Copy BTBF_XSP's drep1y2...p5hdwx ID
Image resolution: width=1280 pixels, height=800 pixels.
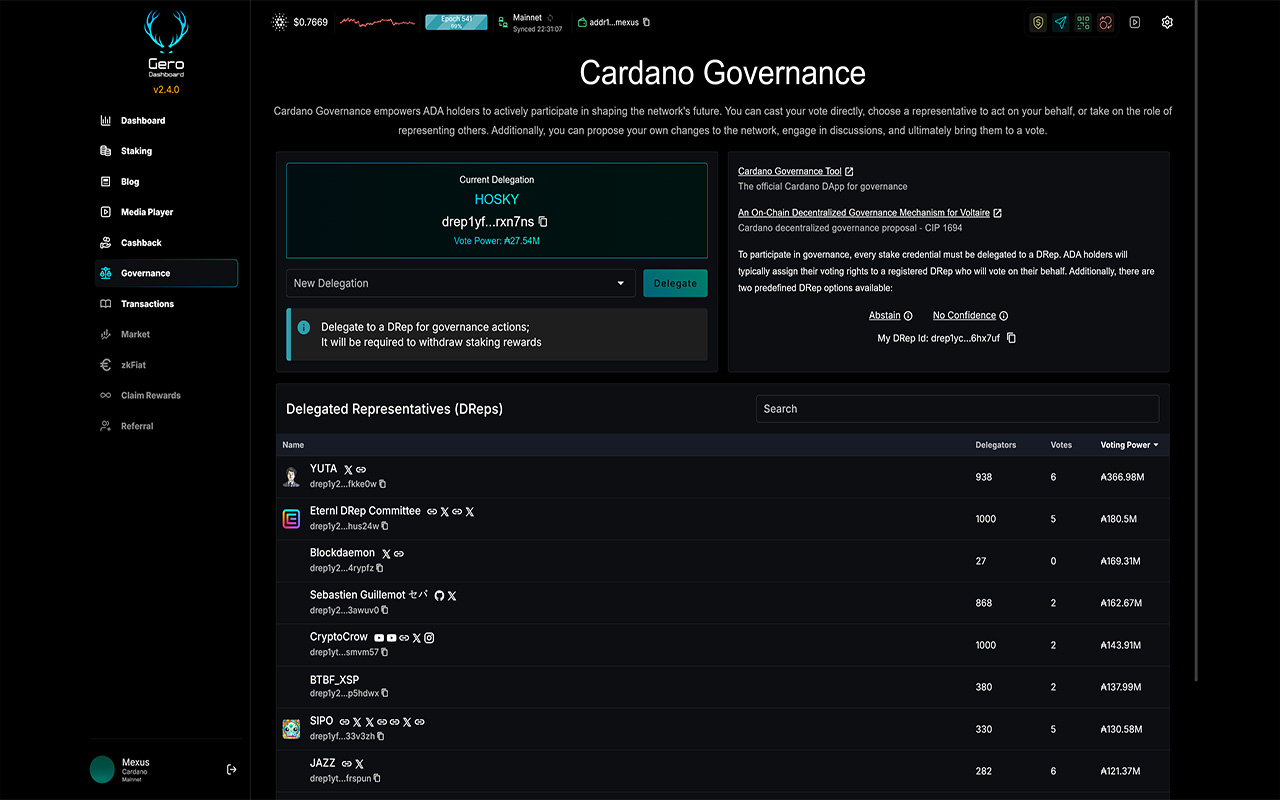point(385,694)
